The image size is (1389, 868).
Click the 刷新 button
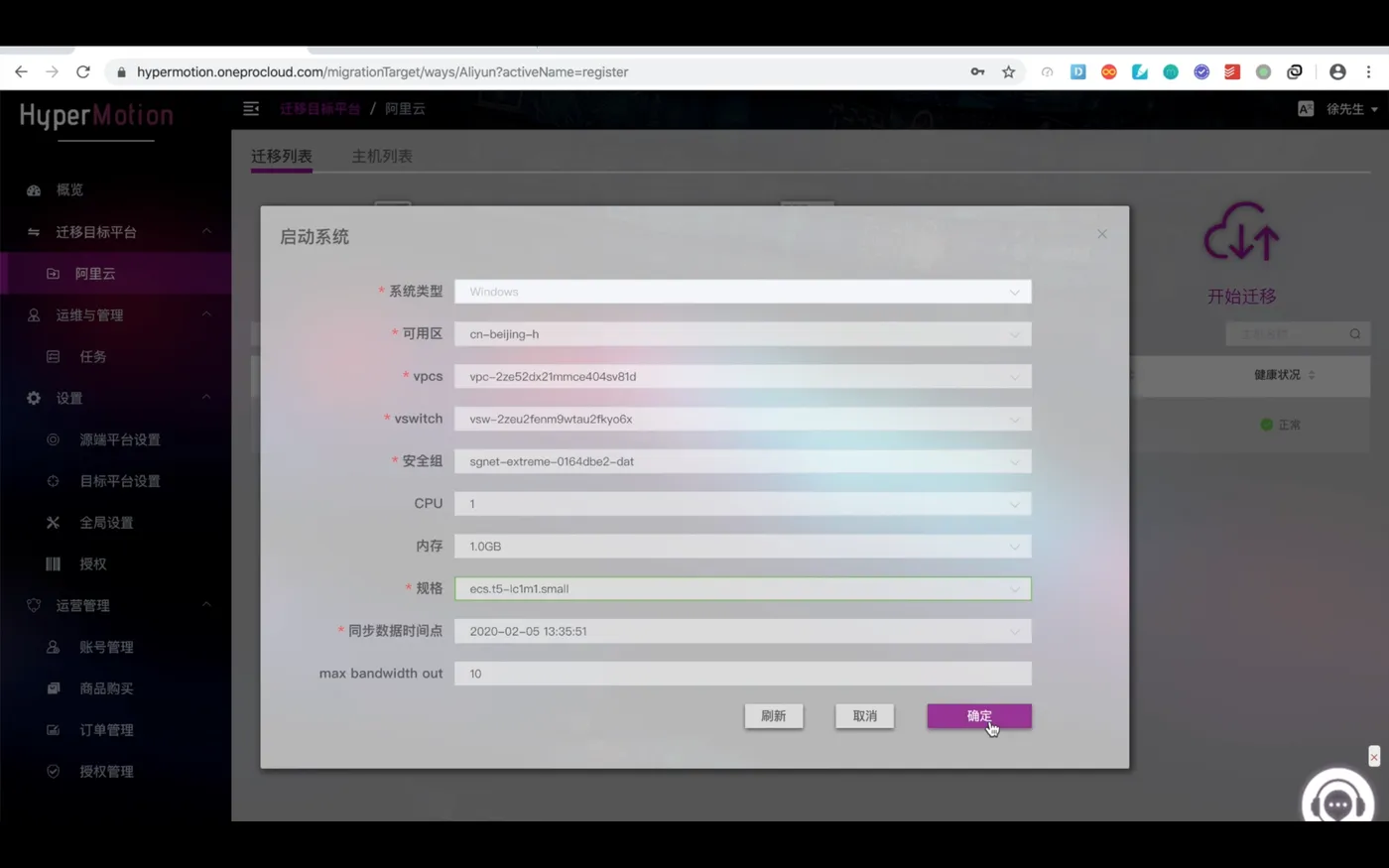click(774, 716)
